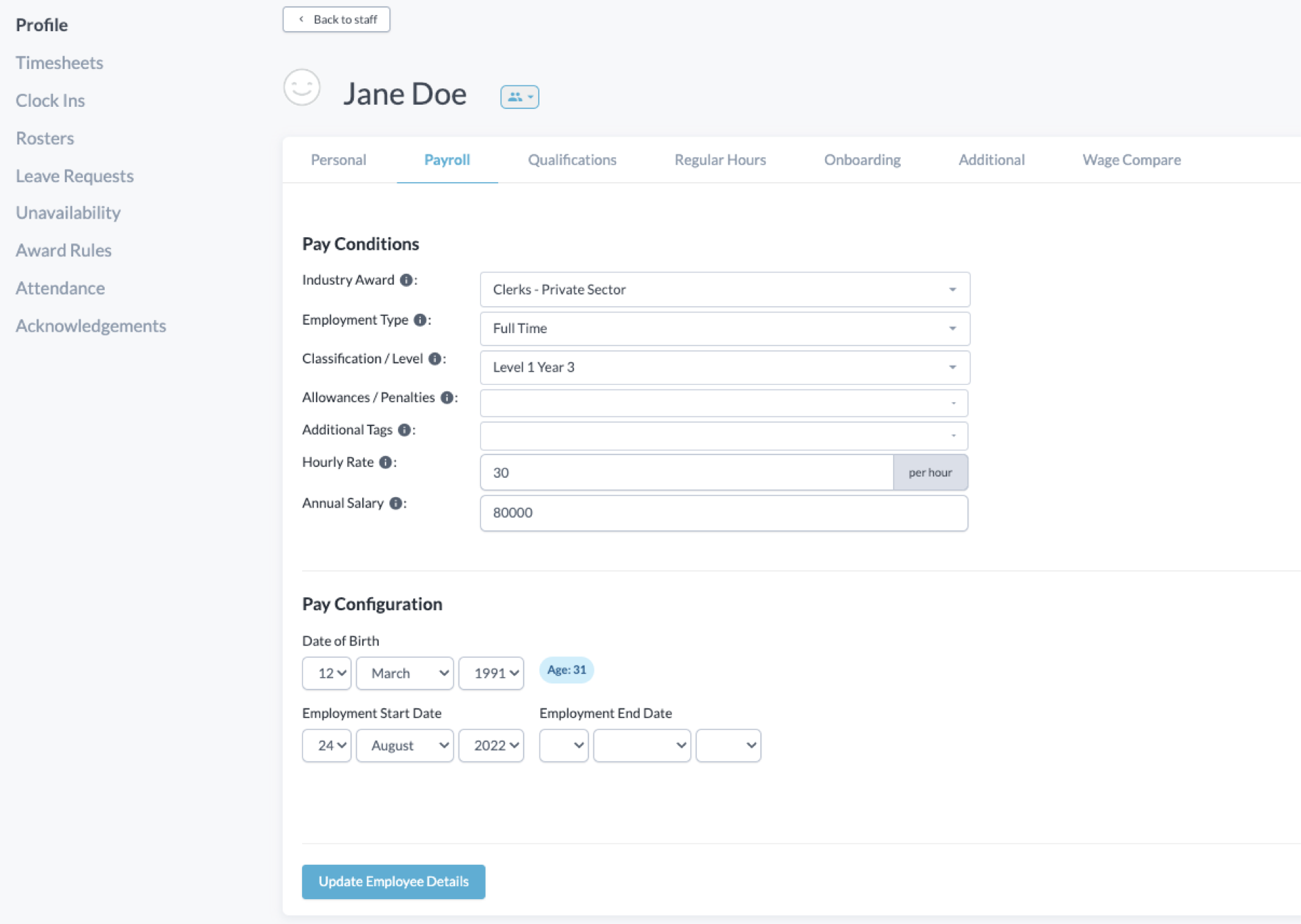Click the smiley avatar beside Jane Doe
Image resolution: width=1301 pixels, height=924 pixels.
(x=302, y=88)
